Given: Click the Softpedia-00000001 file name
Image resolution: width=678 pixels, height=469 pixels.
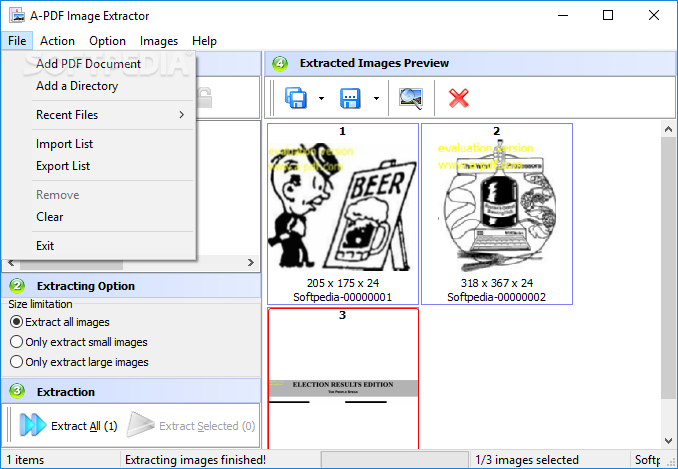Looking at the screenshot, I should pos(342,297).
